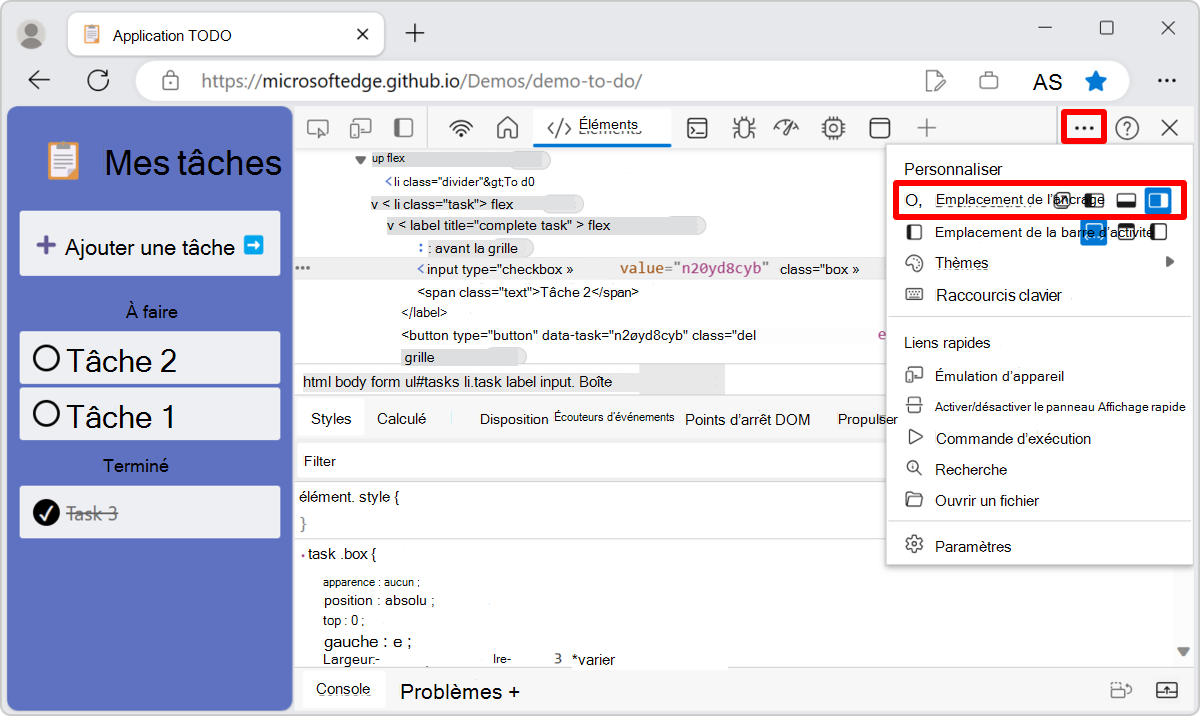Uncheck the completed Task 3 checkbox
The width and height of the screenshot is (1200, 716).
pyautogui.click(x=45, y=511)
